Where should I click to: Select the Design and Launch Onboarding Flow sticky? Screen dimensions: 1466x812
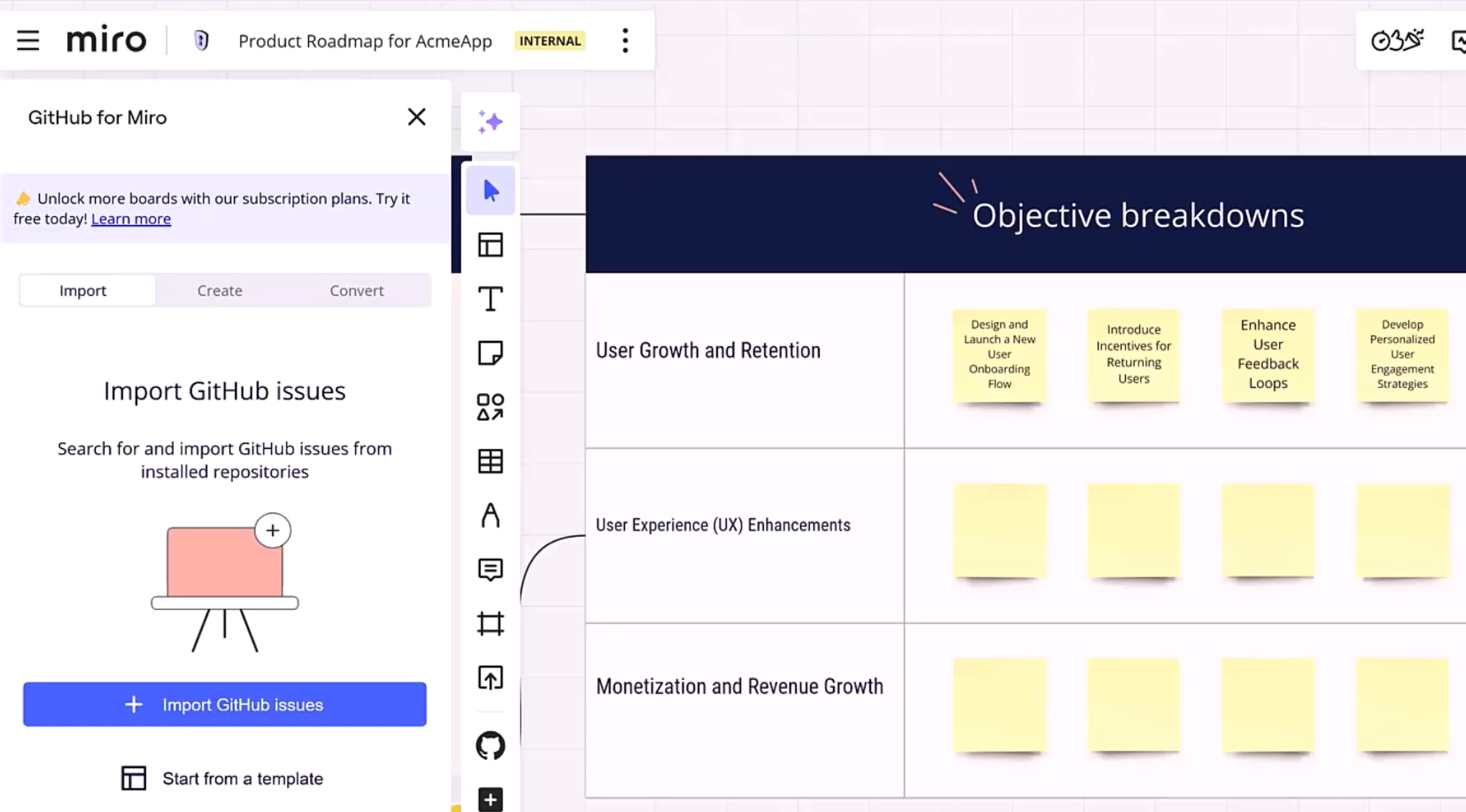[x=999, y=355]
